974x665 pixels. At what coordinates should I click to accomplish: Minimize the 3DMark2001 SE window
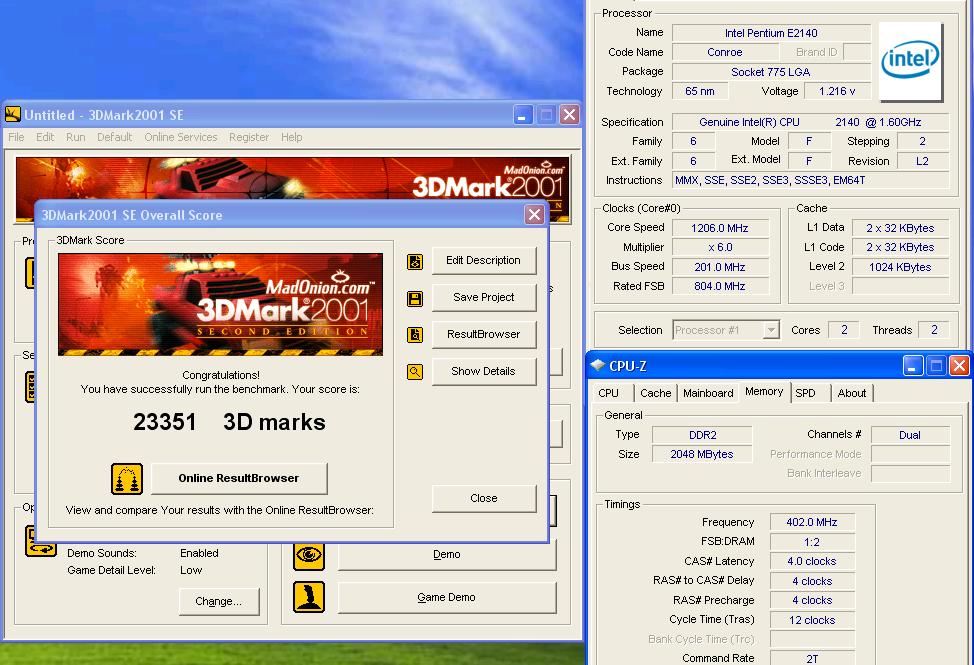pos(523,115)
